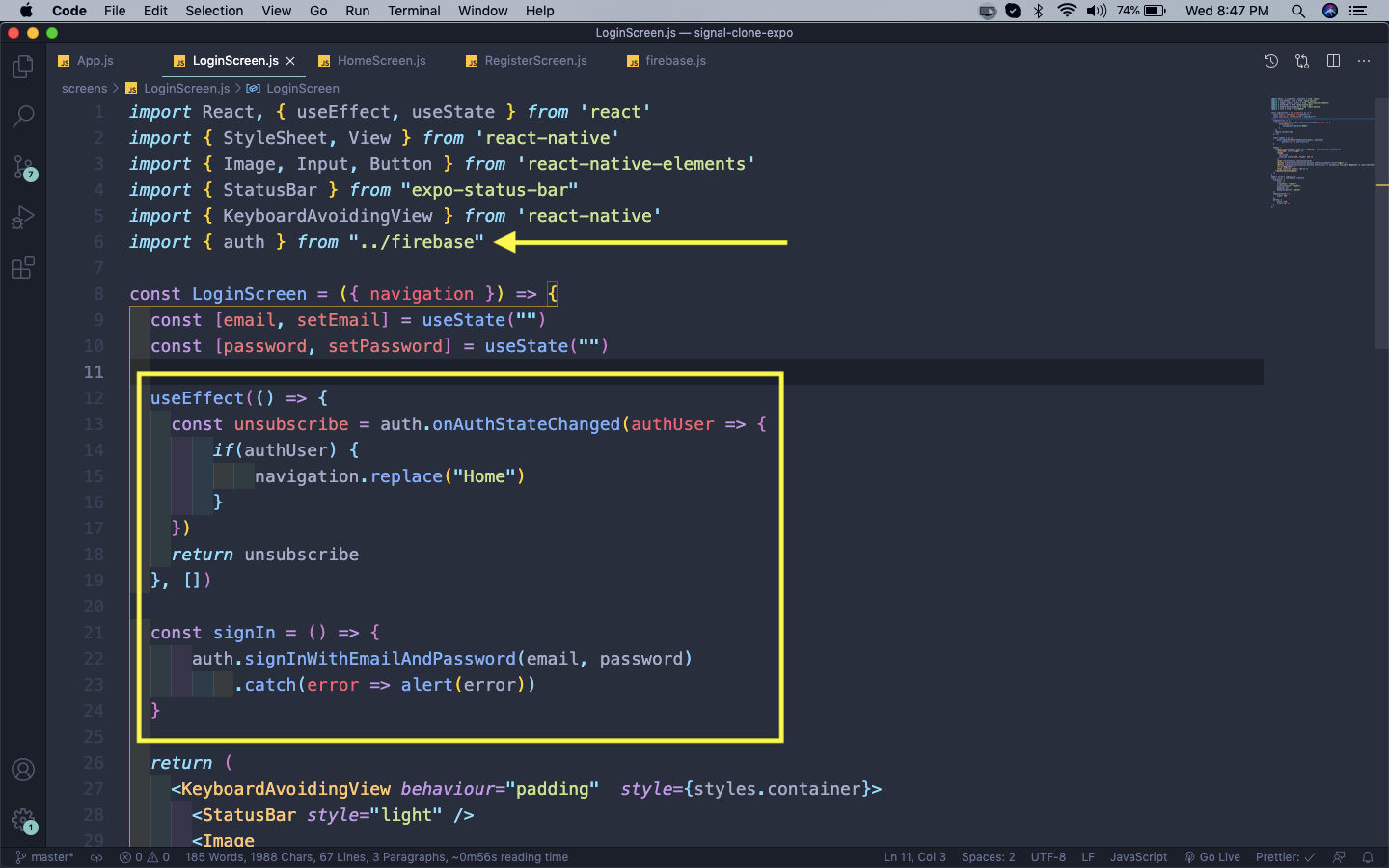Open the File menu
This screenshot has width=1389, height=868.
[x=115, y=11]
